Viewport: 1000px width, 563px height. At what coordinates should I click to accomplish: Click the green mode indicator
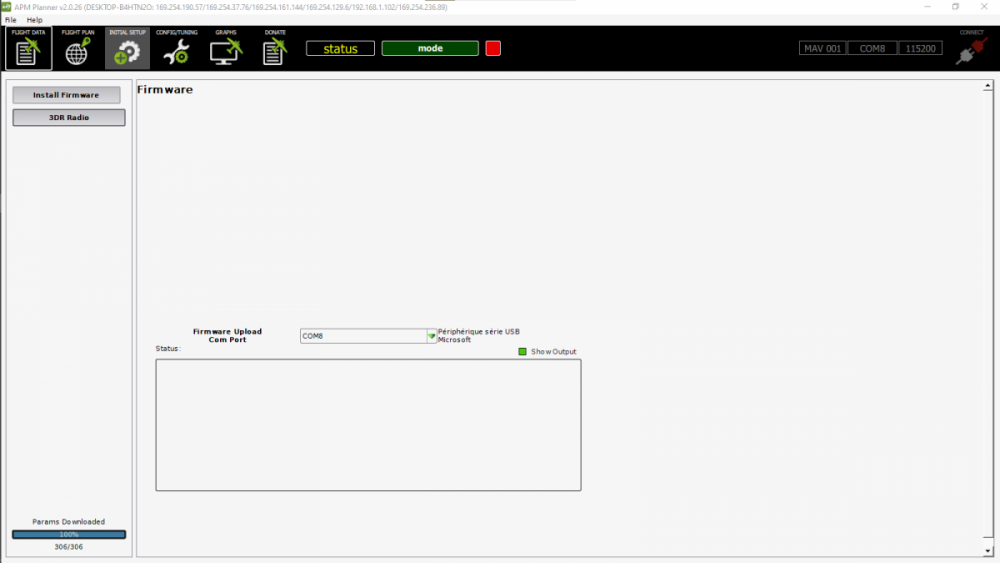tap(430, 48)
